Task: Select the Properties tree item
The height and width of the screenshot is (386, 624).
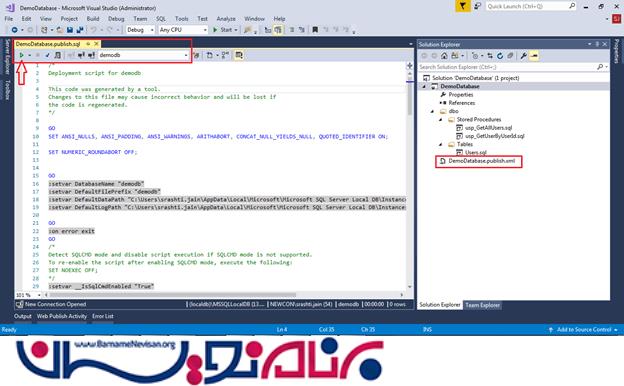Action: [461, 95]
